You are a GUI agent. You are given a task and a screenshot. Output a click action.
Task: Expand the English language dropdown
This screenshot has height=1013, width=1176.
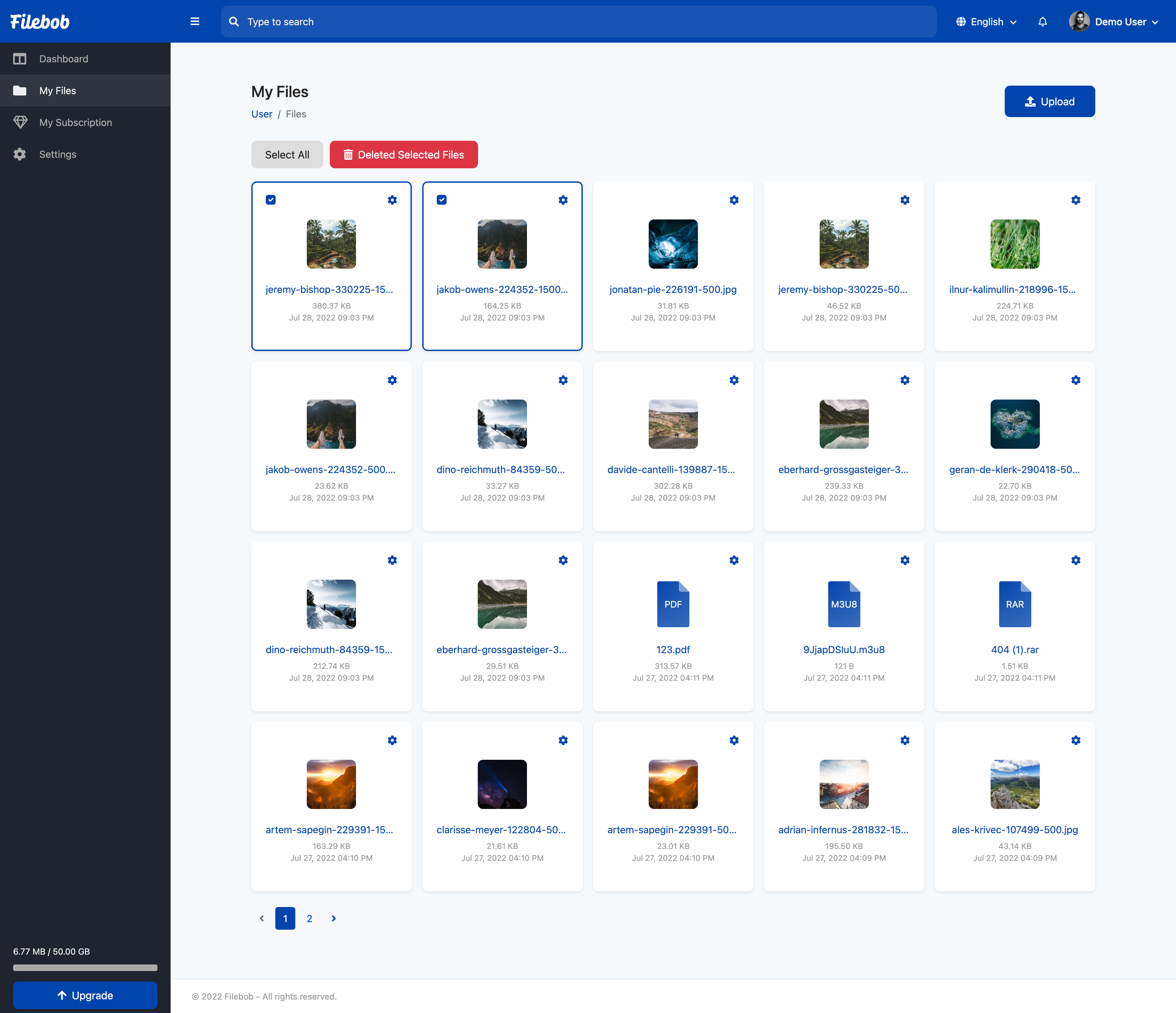pos(986,22)
